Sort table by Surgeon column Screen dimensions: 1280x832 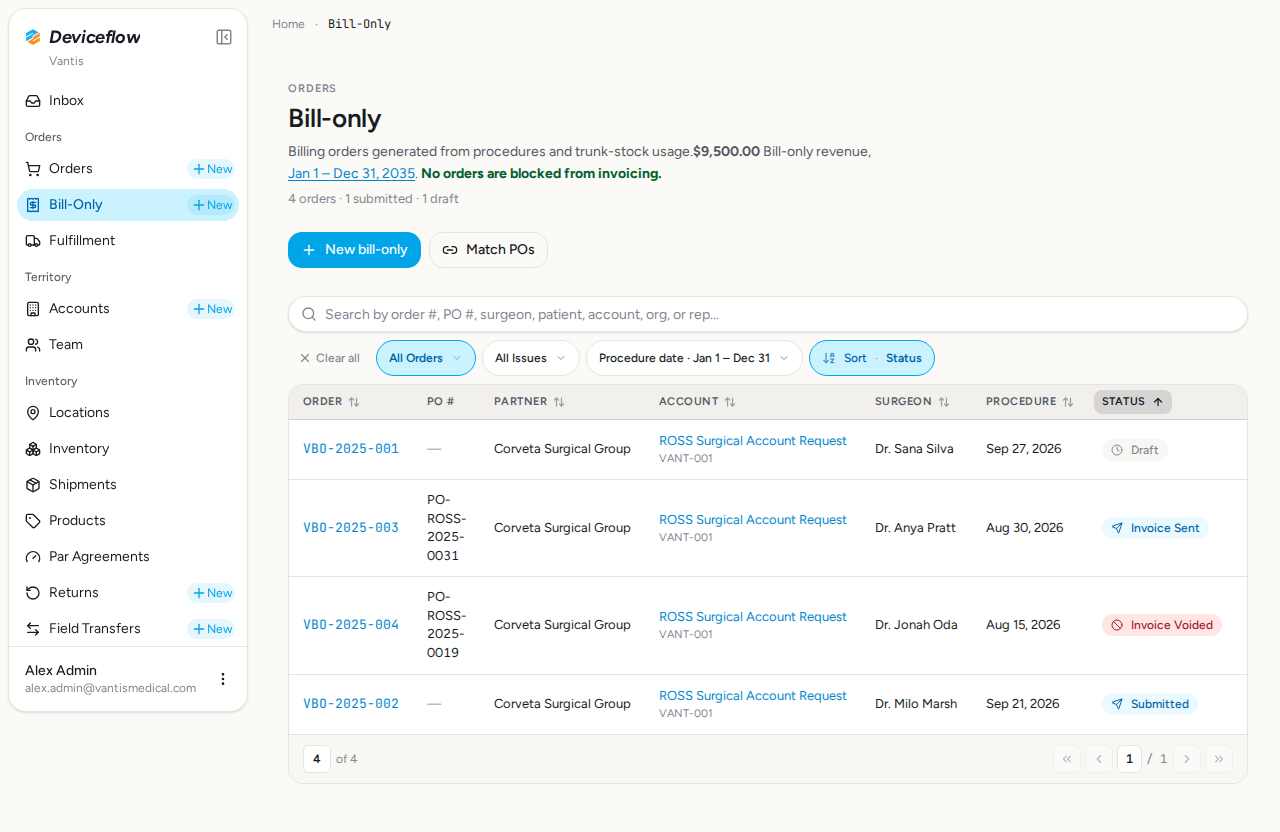pos(912,402)
